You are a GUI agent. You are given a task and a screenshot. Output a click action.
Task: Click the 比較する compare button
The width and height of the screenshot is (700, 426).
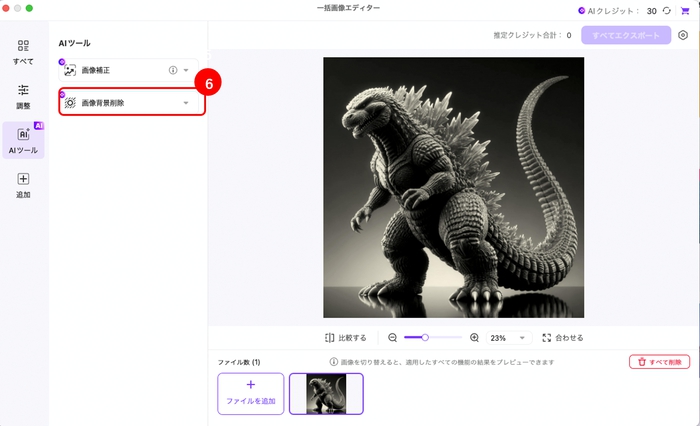click(x=346, y=338)
